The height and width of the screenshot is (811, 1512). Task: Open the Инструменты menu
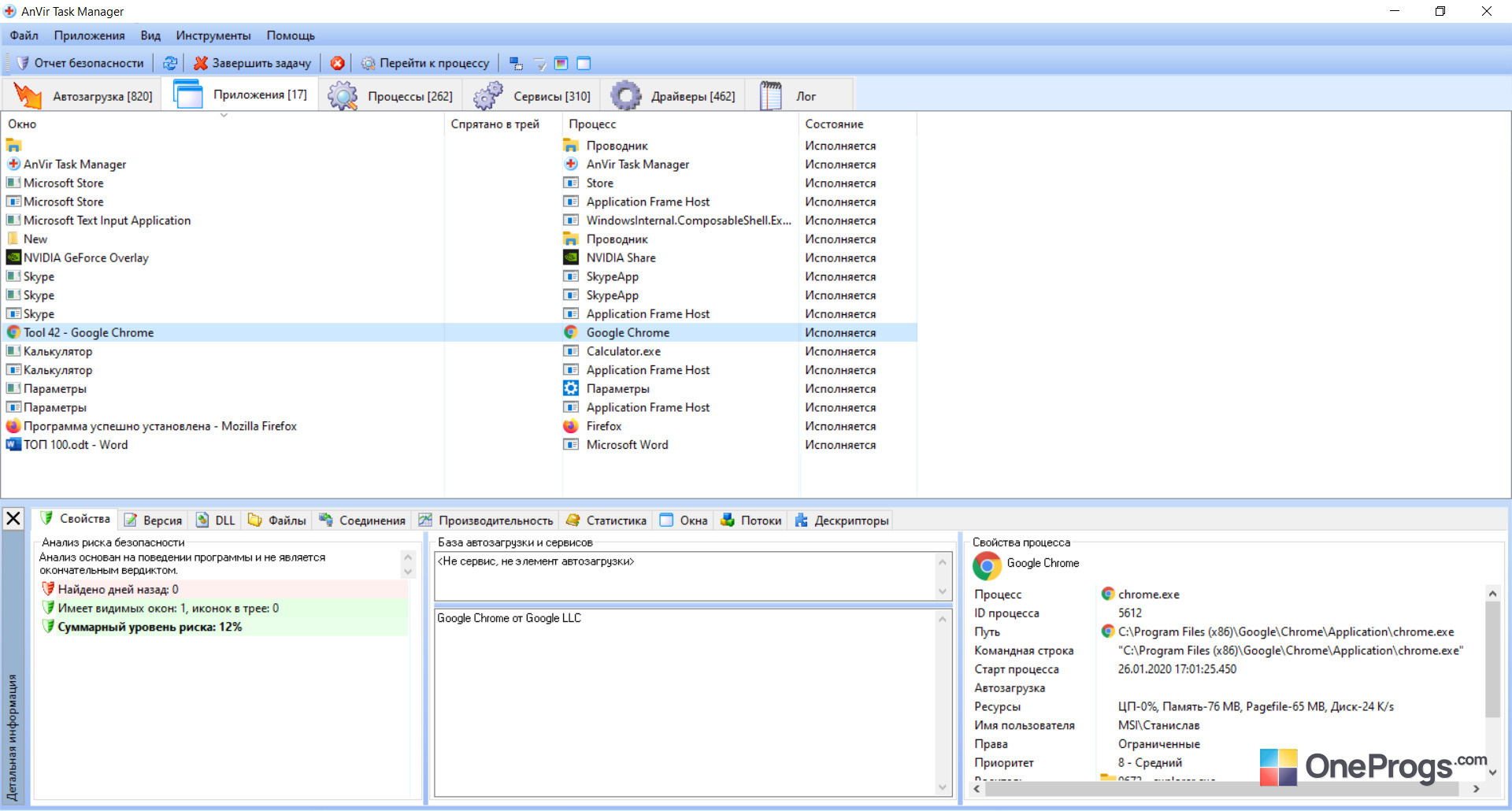[x=213, y=35]
